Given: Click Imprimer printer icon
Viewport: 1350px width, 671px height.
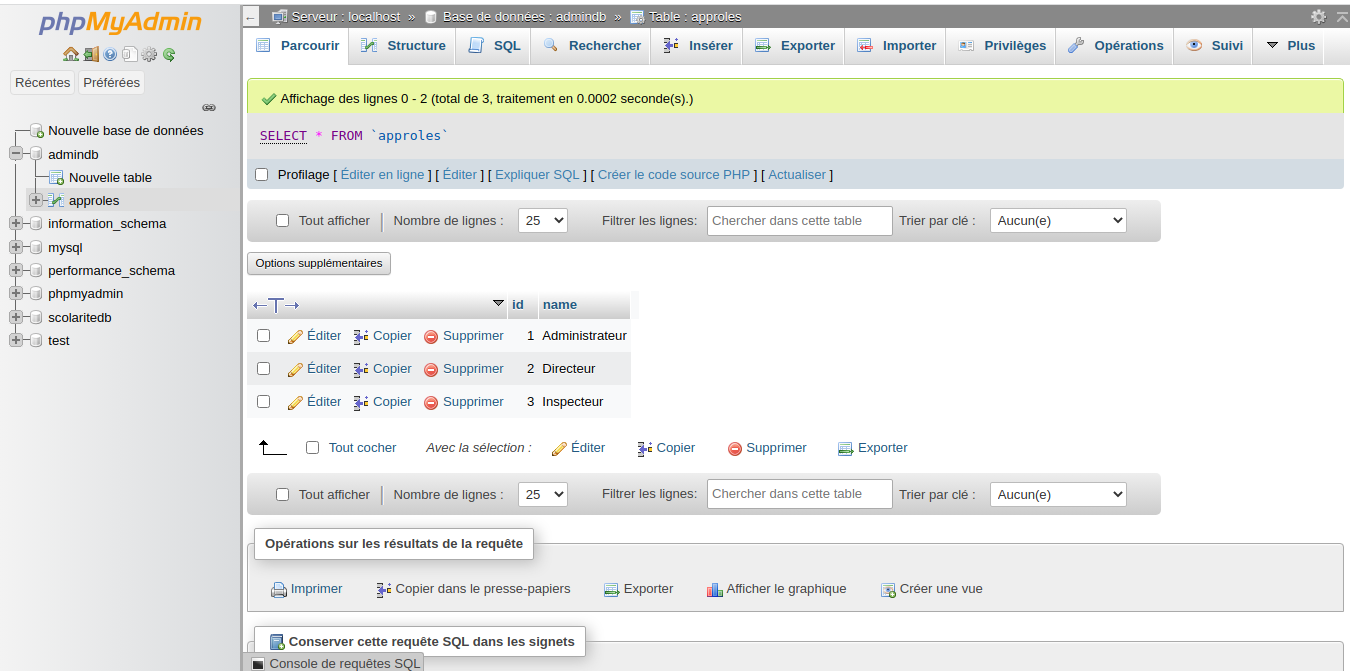Looking at the screenshot, I should [279, 590].
